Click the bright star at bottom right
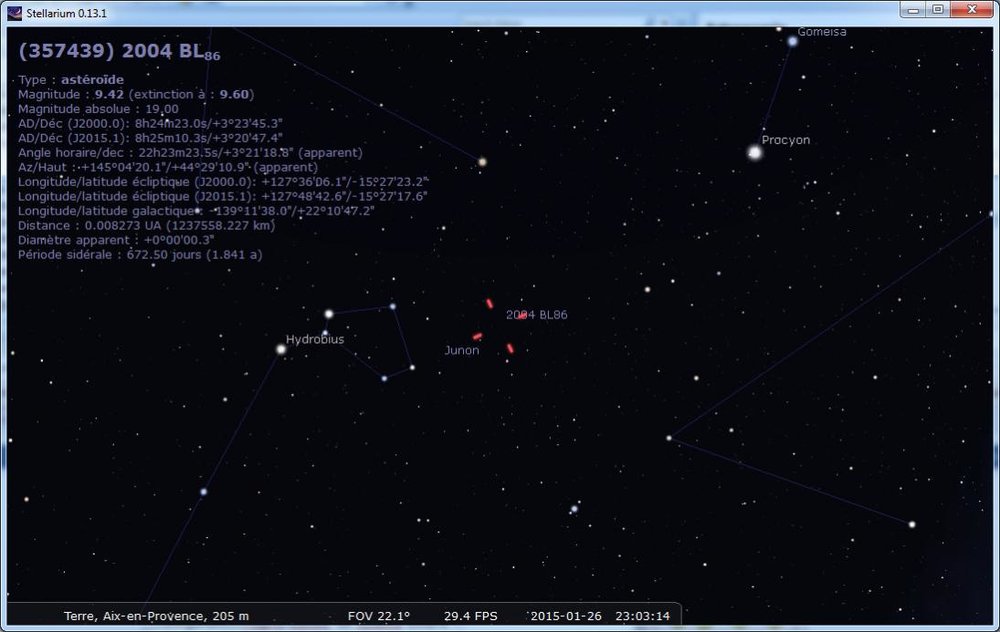Screen dimensions: 1000x632 click(x=912, y=523)
